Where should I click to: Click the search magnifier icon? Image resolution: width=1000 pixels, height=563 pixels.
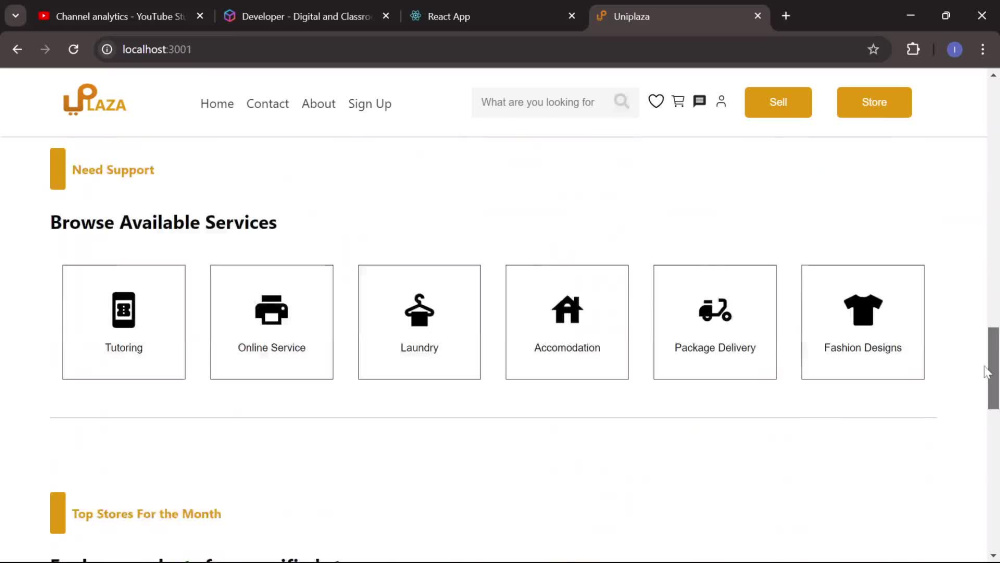621,101
